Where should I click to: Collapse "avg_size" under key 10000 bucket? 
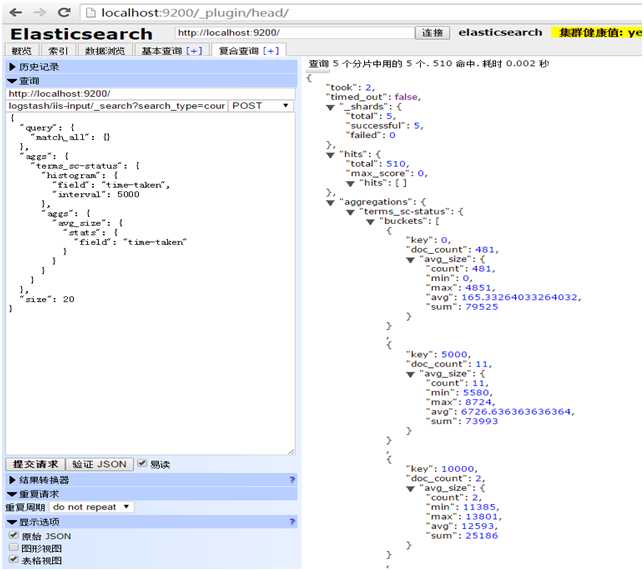click(410, 489)
